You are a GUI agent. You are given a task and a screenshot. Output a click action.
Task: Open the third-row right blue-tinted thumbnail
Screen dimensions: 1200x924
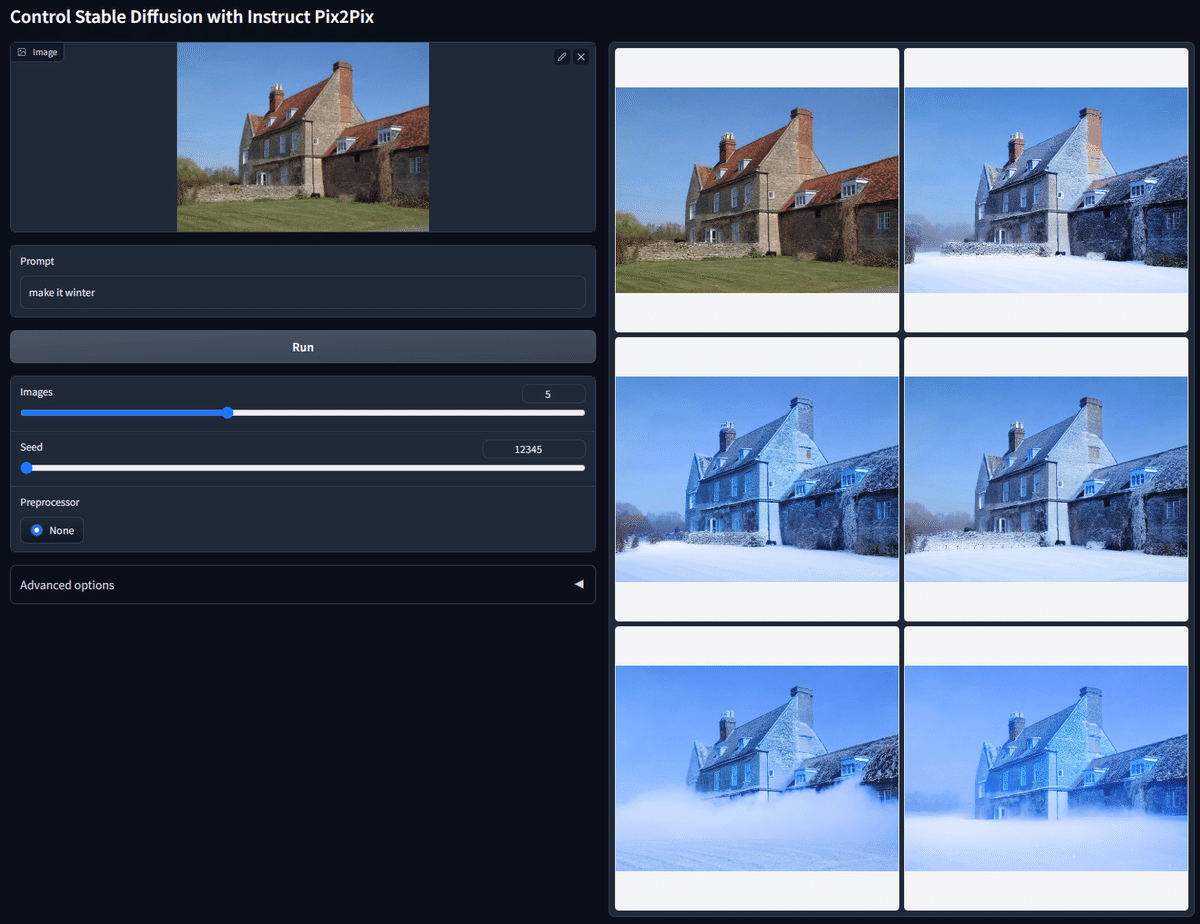tap(1046, 768)
